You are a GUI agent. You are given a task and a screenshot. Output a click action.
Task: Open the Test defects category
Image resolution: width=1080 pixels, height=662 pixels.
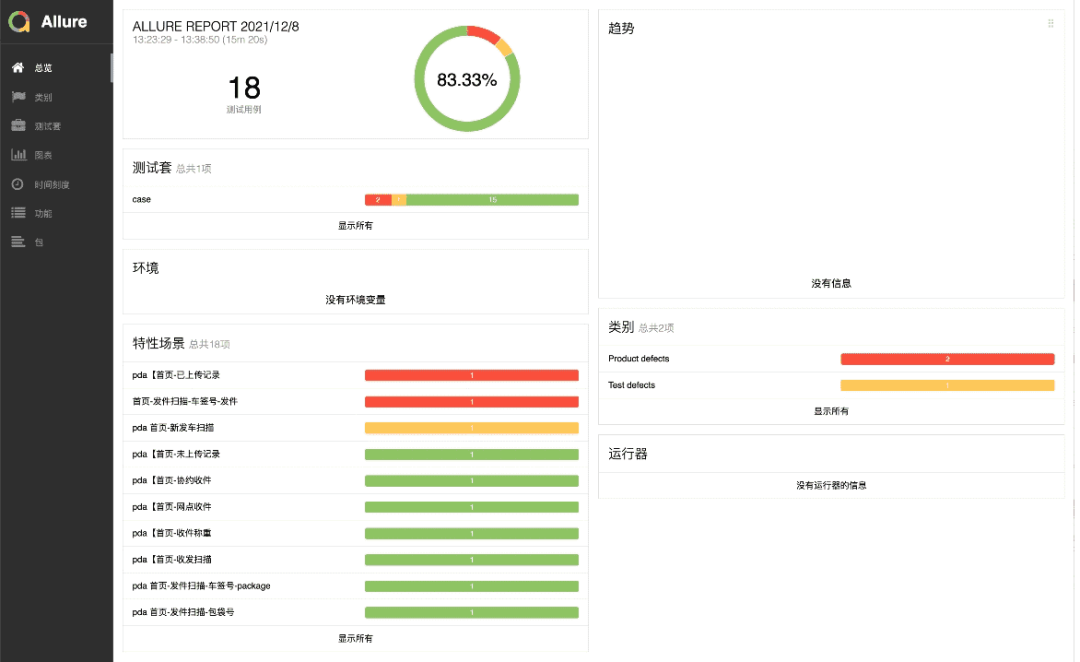click(631, 384)
